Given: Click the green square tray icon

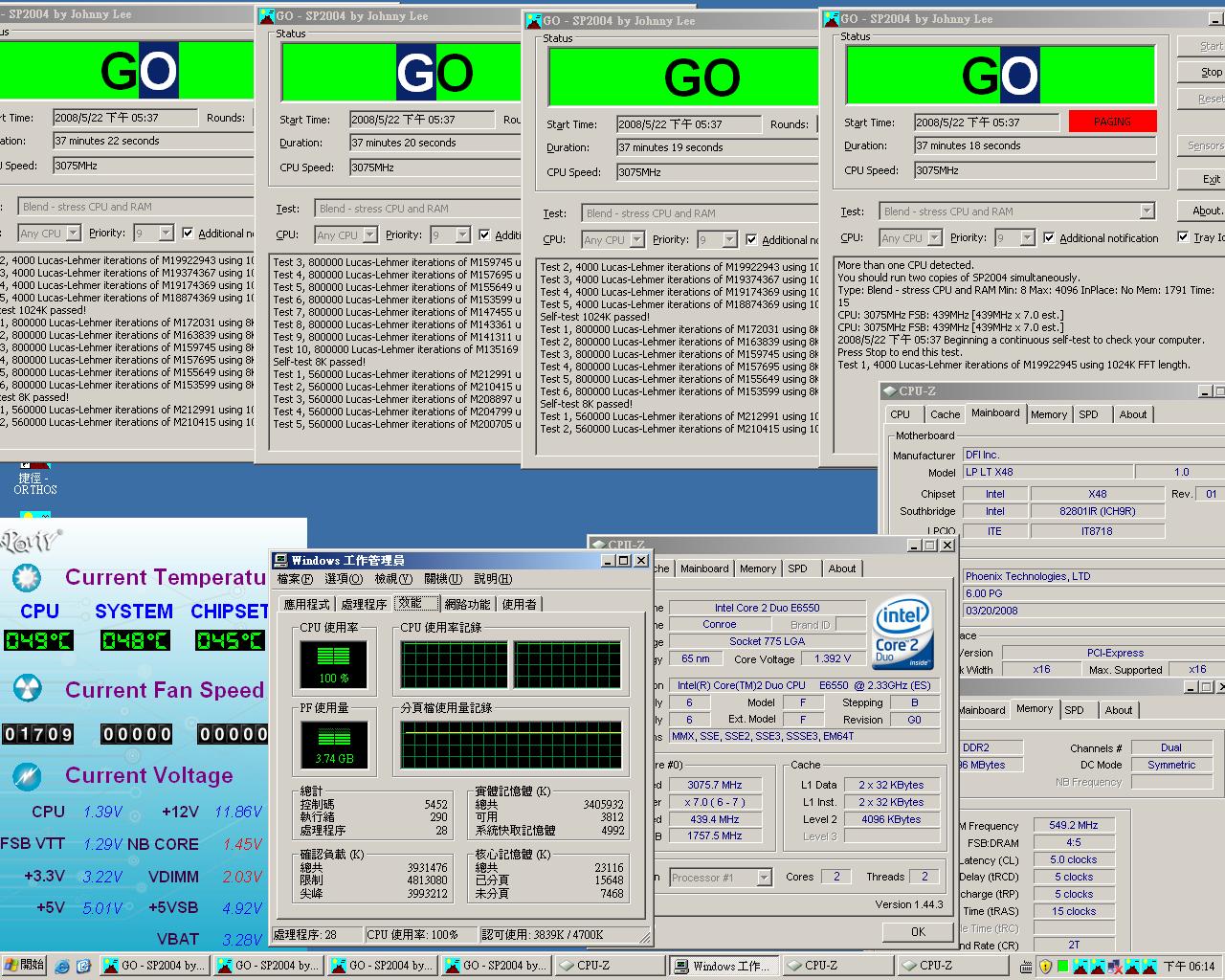Looking at the screenshot, I should [1065, 967].
